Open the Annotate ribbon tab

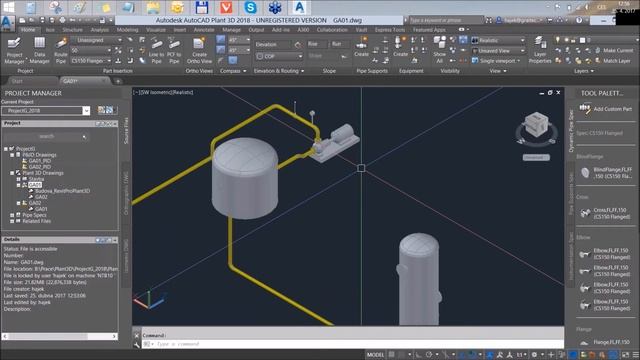204,30
